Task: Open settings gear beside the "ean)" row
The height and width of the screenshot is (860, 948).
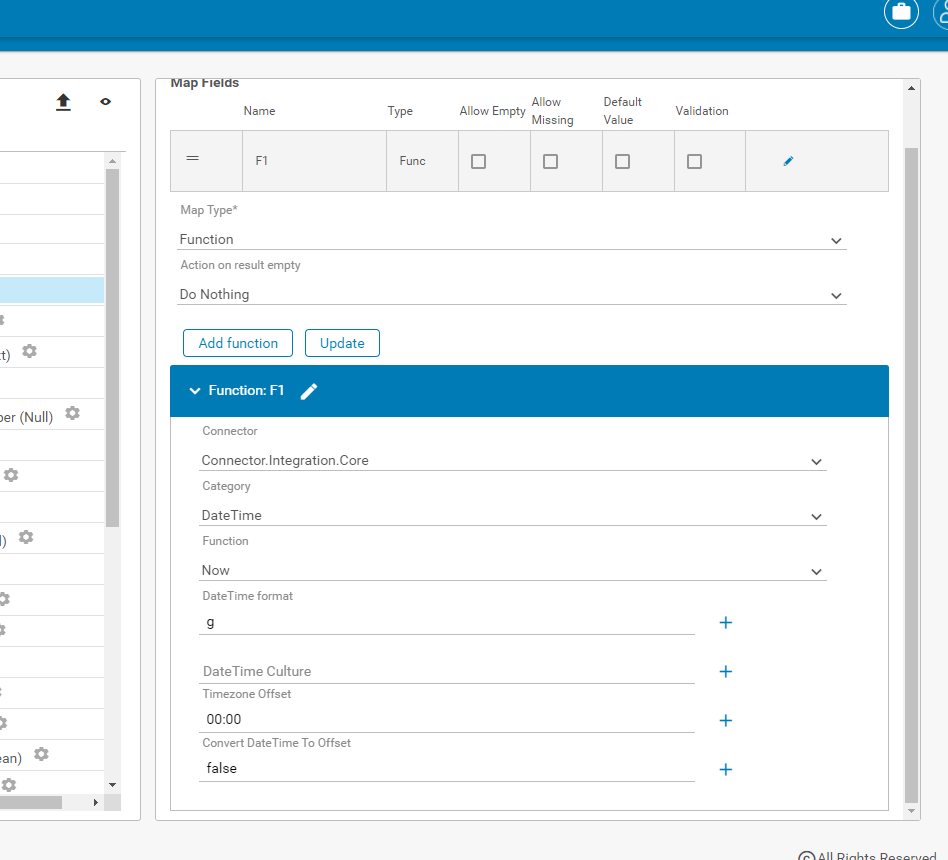Action: click(x=41, y=754)
